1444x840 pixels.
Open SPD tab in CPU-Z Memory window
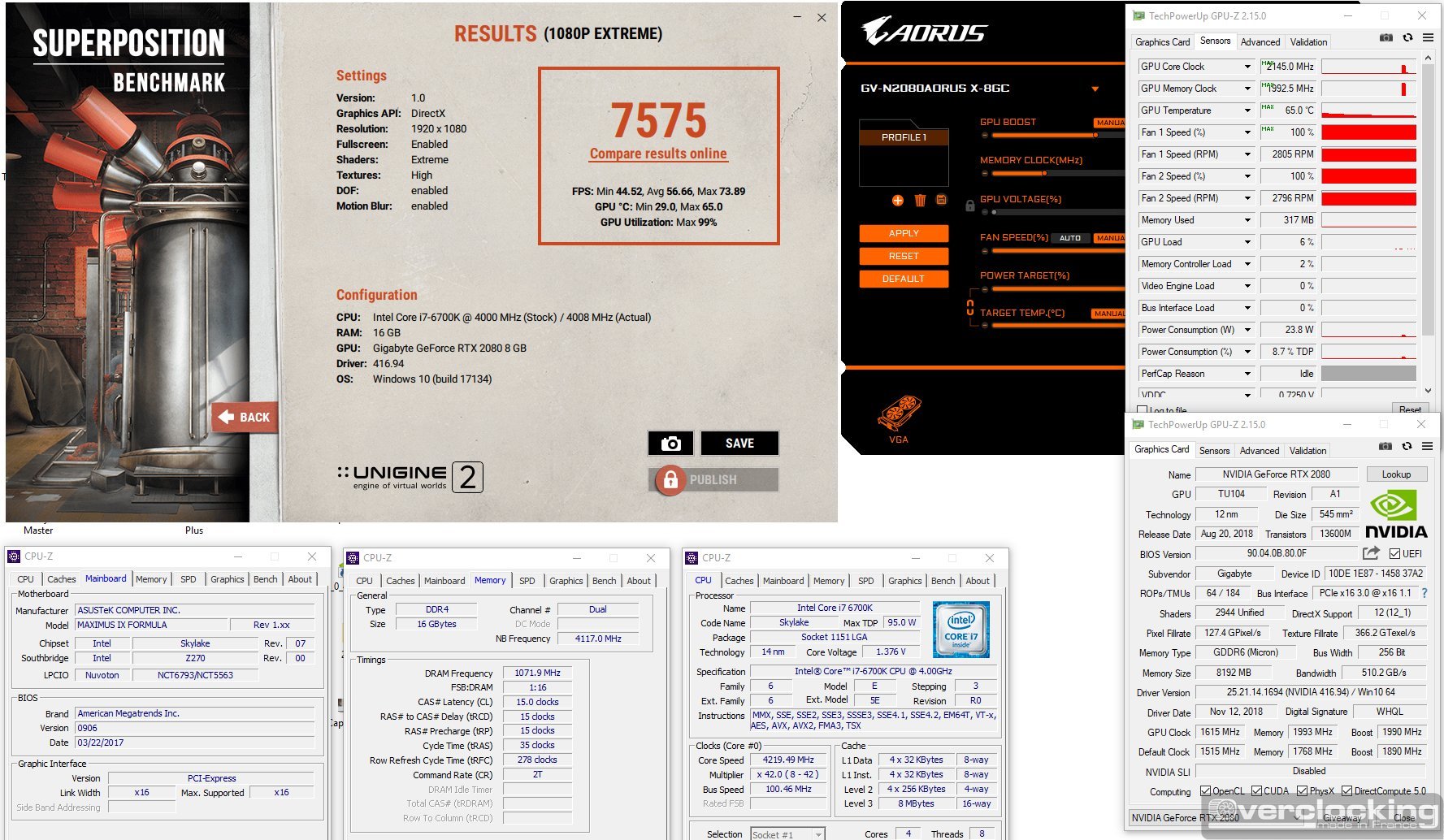point(527,581)
